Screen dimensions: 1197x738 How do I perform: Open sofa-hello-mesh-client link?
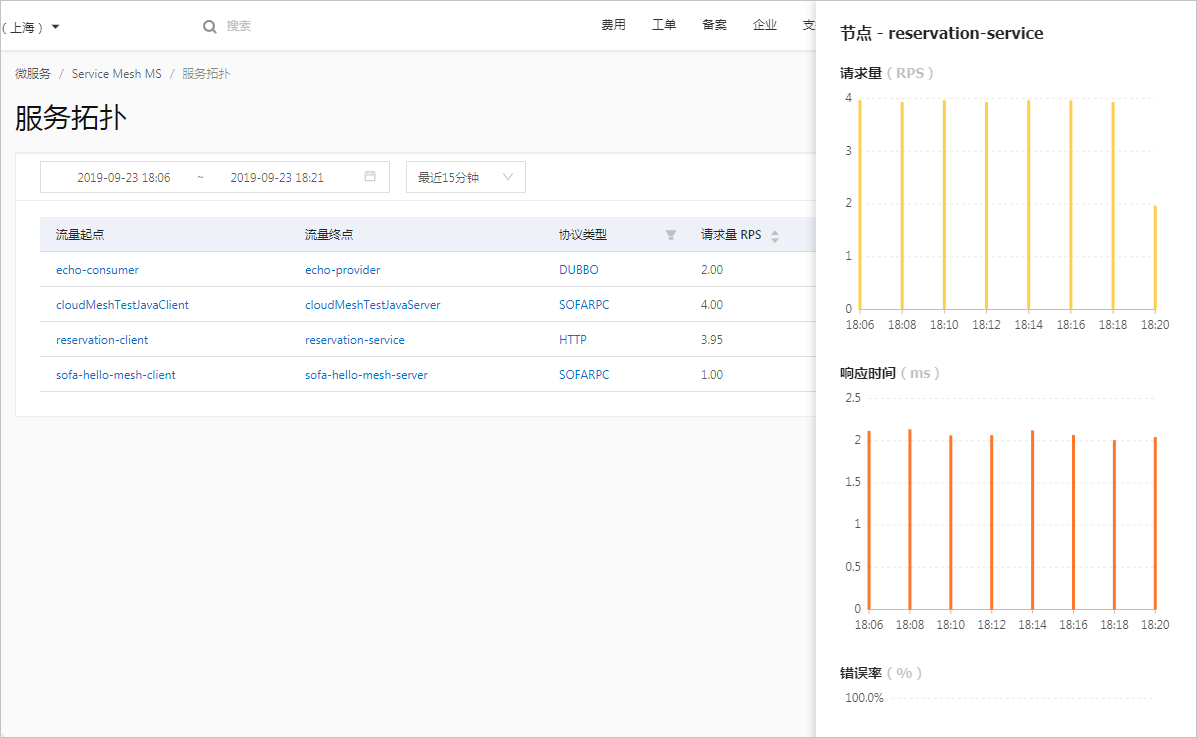tap(115, 375)
